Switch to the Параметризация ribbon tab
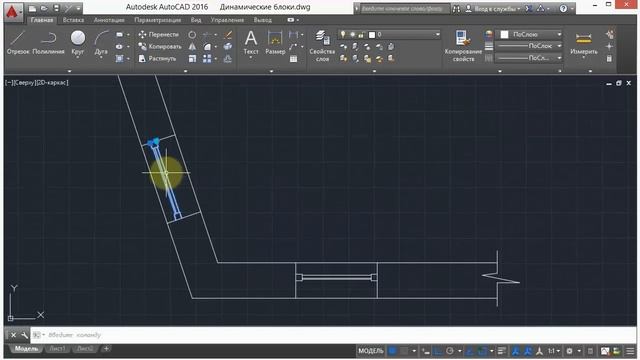Image resolution: width=640 pixels, height=360 pixels. 158,20
